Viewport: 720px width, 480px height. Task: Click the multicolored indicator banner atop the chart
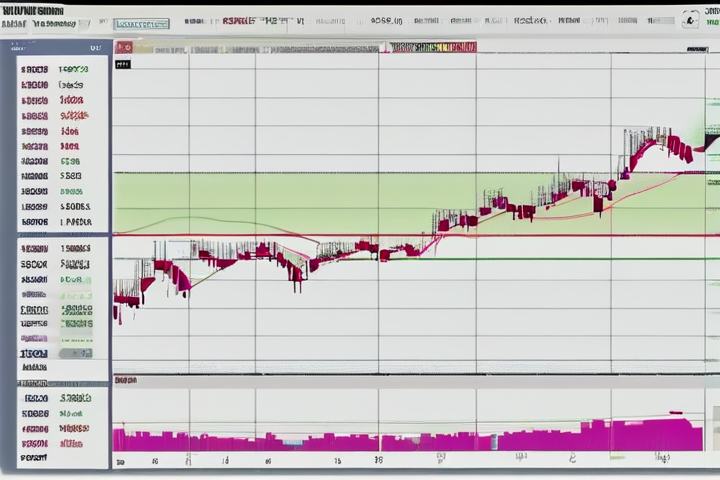[432, 47]
